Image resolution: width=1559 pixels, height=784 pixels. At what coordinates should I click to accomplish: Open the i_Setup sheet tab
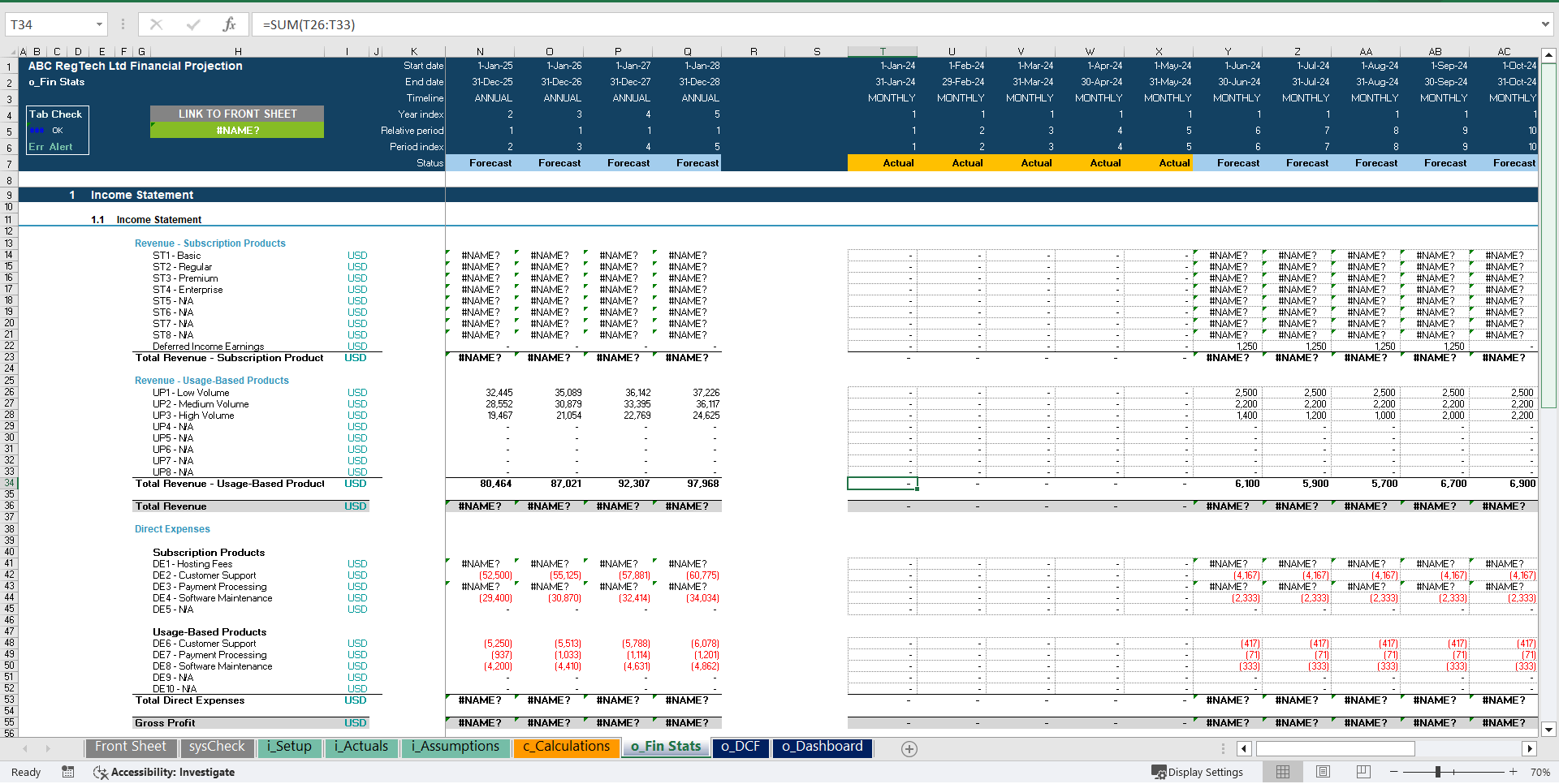(x=289, y=747)
